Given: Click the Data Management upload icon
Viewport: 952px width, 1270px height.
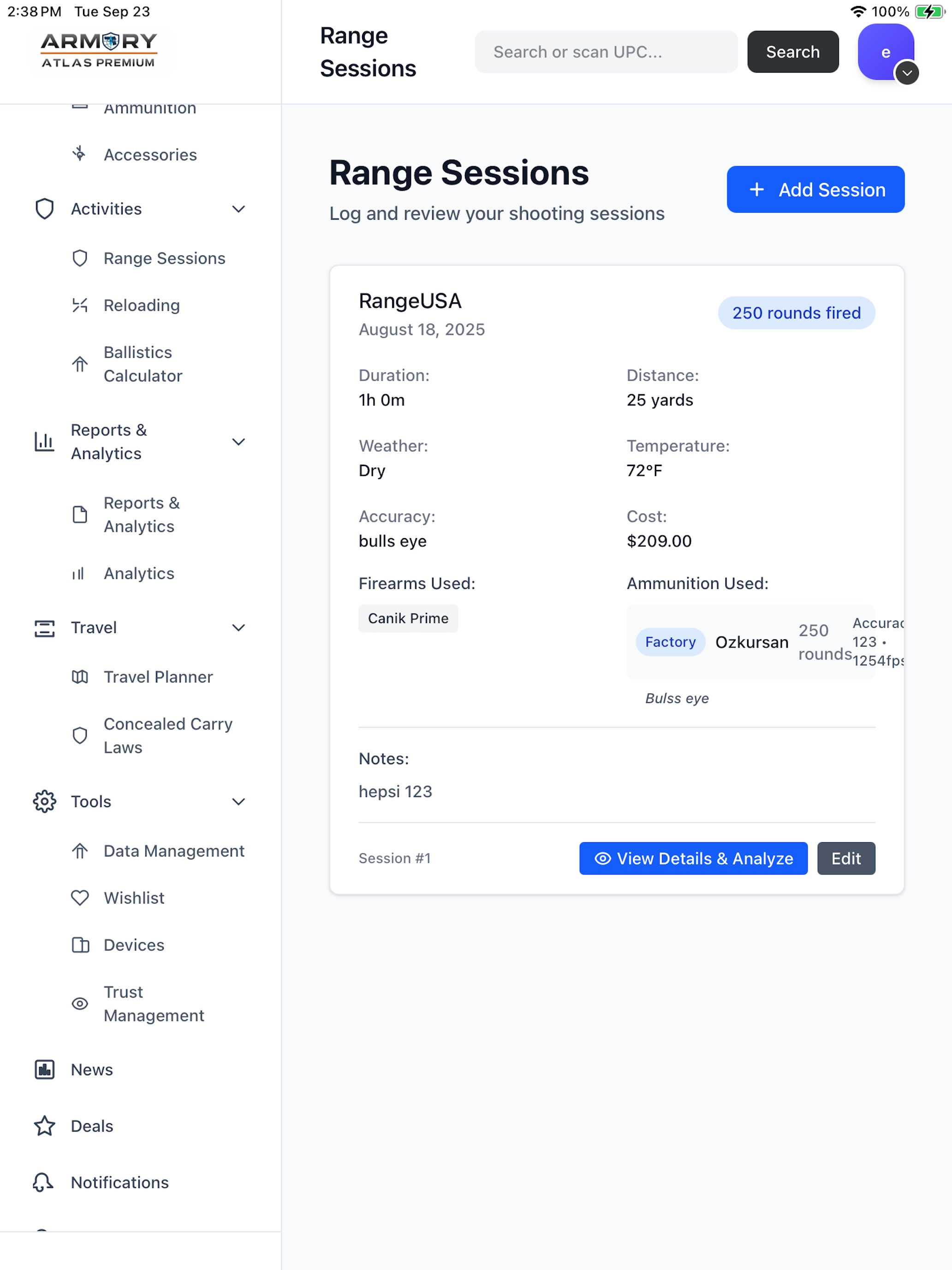Looking at the screenshot, I should pos(80,851).
